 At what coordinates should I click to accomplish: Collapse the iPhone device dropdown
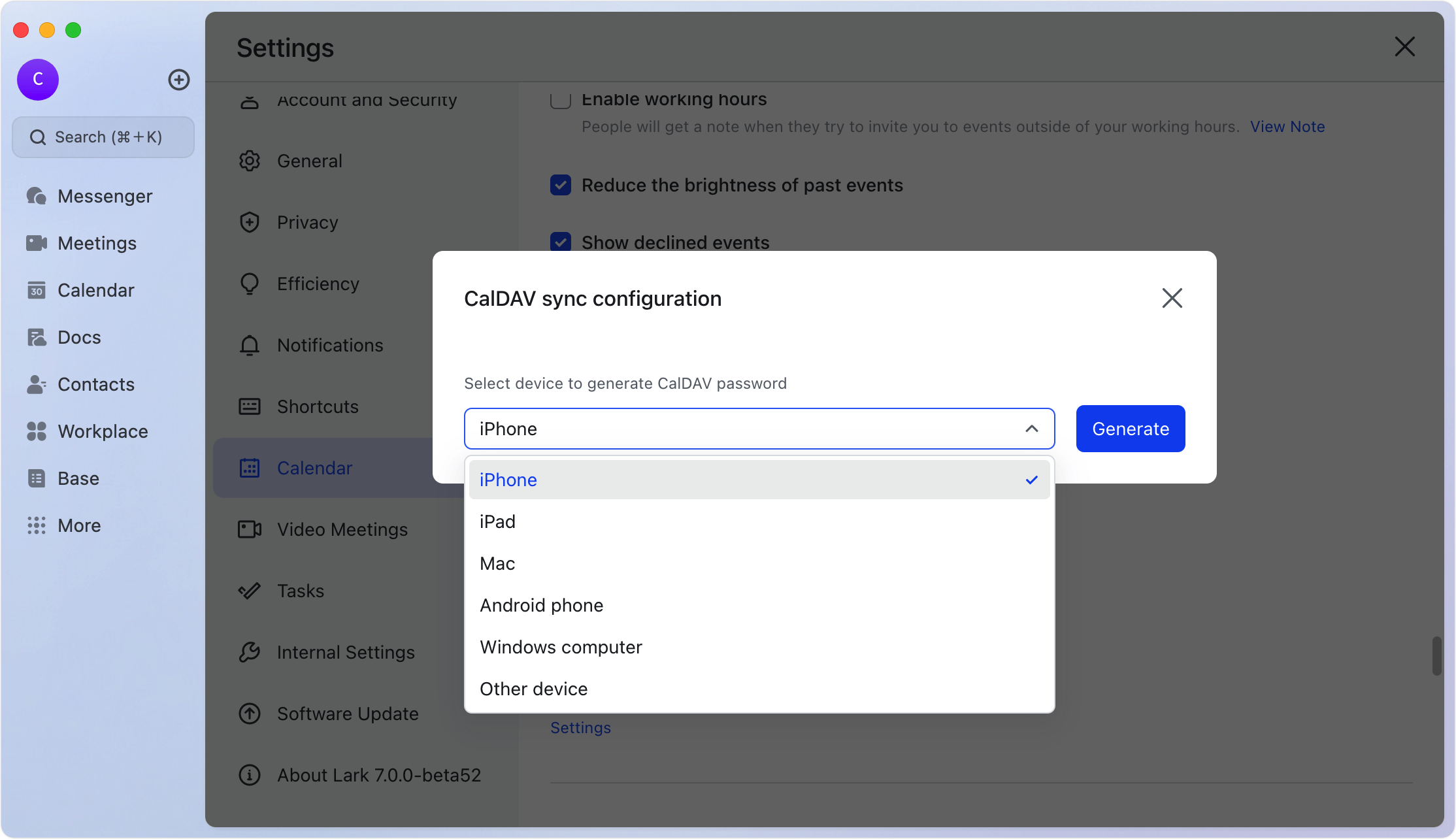[1031, 429]
